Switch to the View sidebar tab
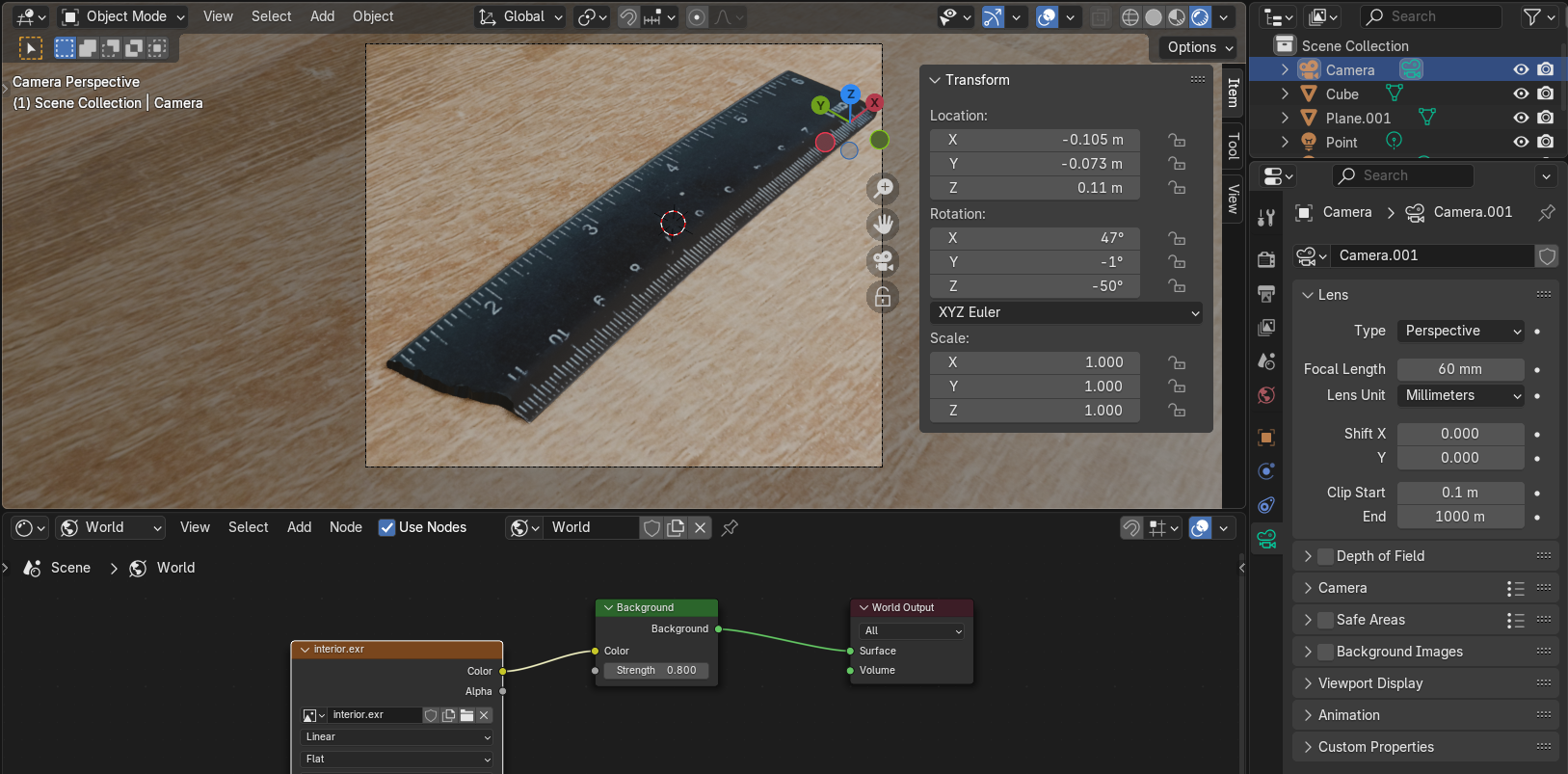The image size is (1568, 774). coord(1233,199)
